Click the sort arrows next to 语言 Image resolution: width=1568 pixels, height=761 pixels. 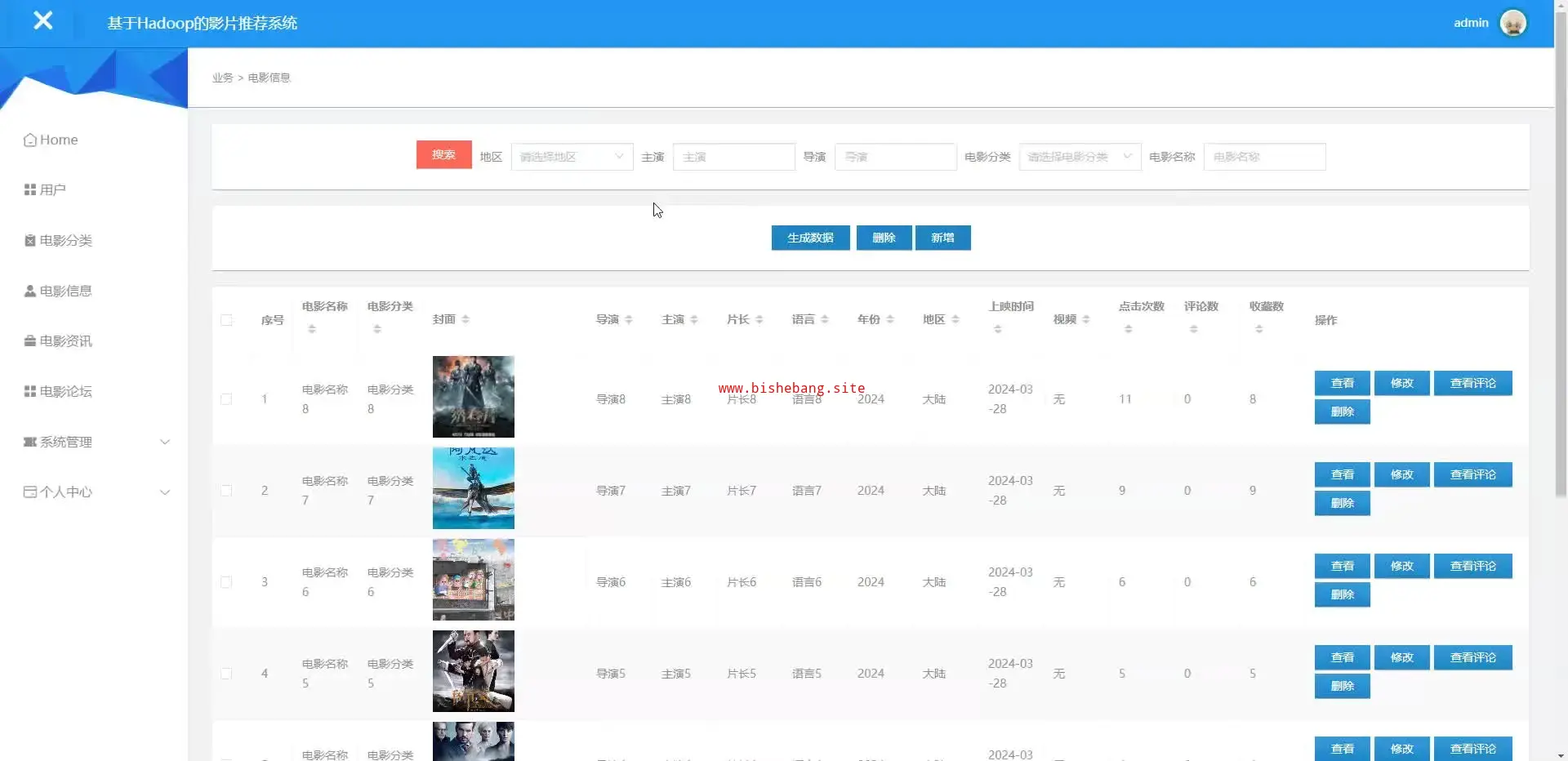coord(825,320)
